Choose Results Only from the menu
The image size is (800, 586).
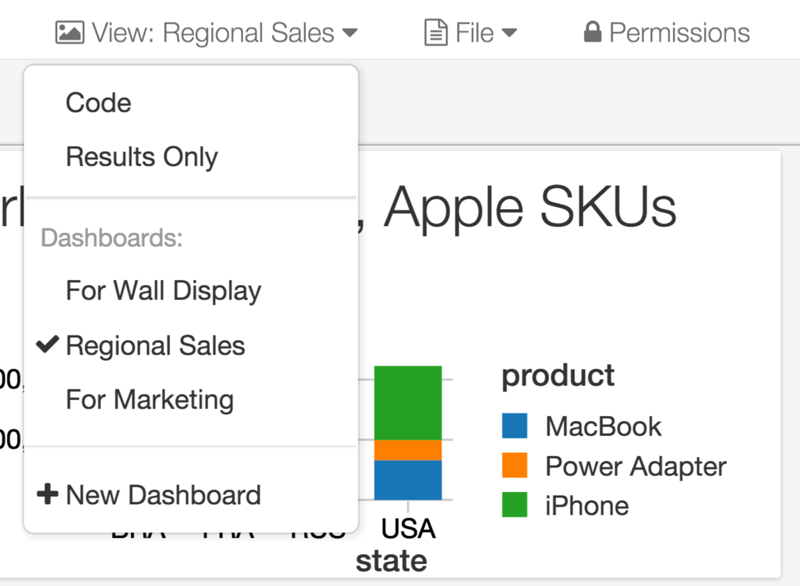click(x=141, y=157)
